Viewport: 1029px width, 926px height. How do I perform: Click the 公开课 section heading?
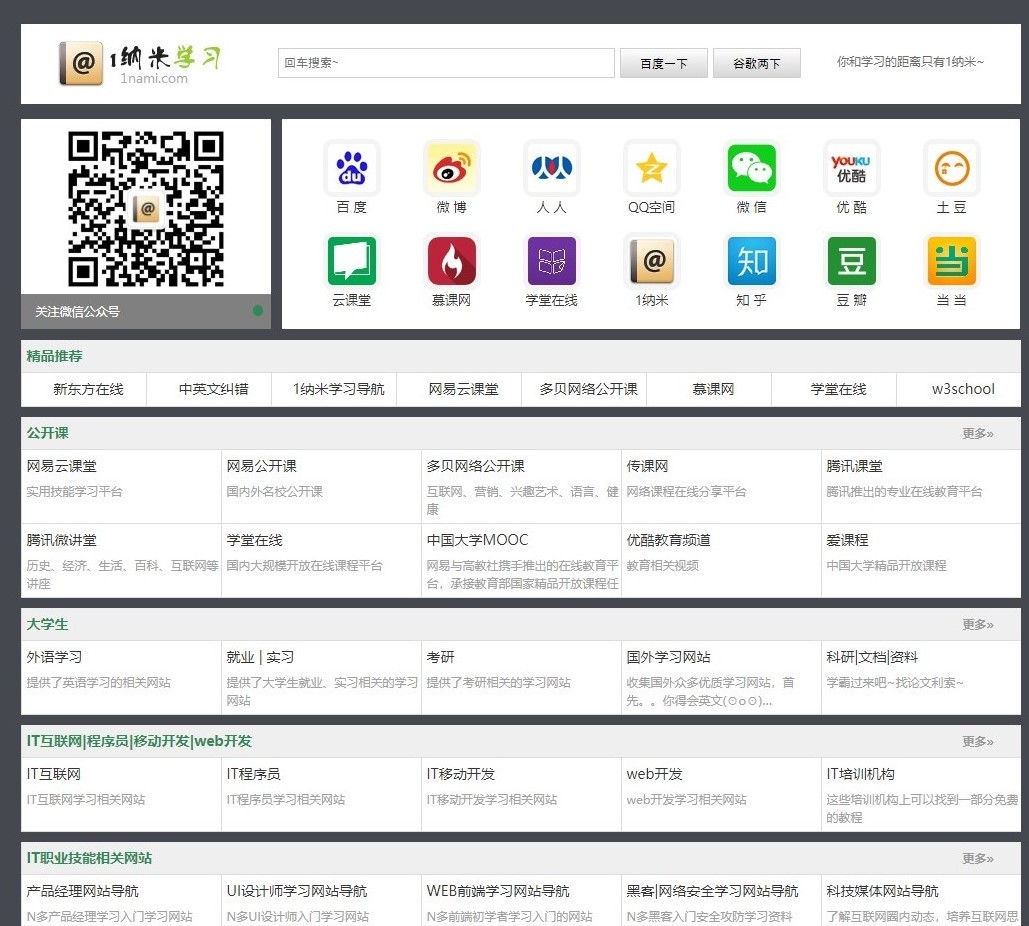click(47, 433)
